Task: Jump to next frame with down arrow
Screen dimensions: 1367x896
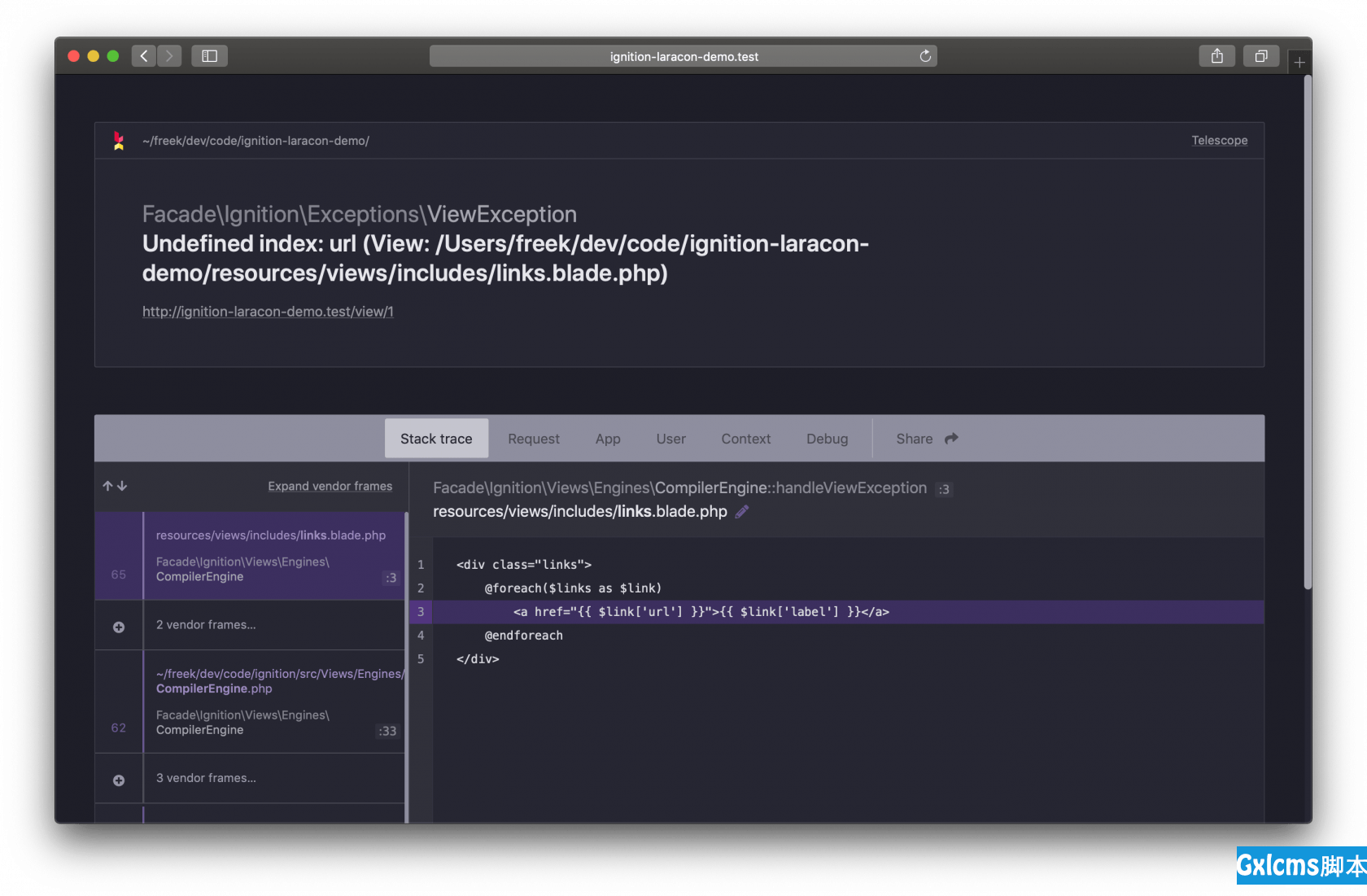Action: coord(122,486)
